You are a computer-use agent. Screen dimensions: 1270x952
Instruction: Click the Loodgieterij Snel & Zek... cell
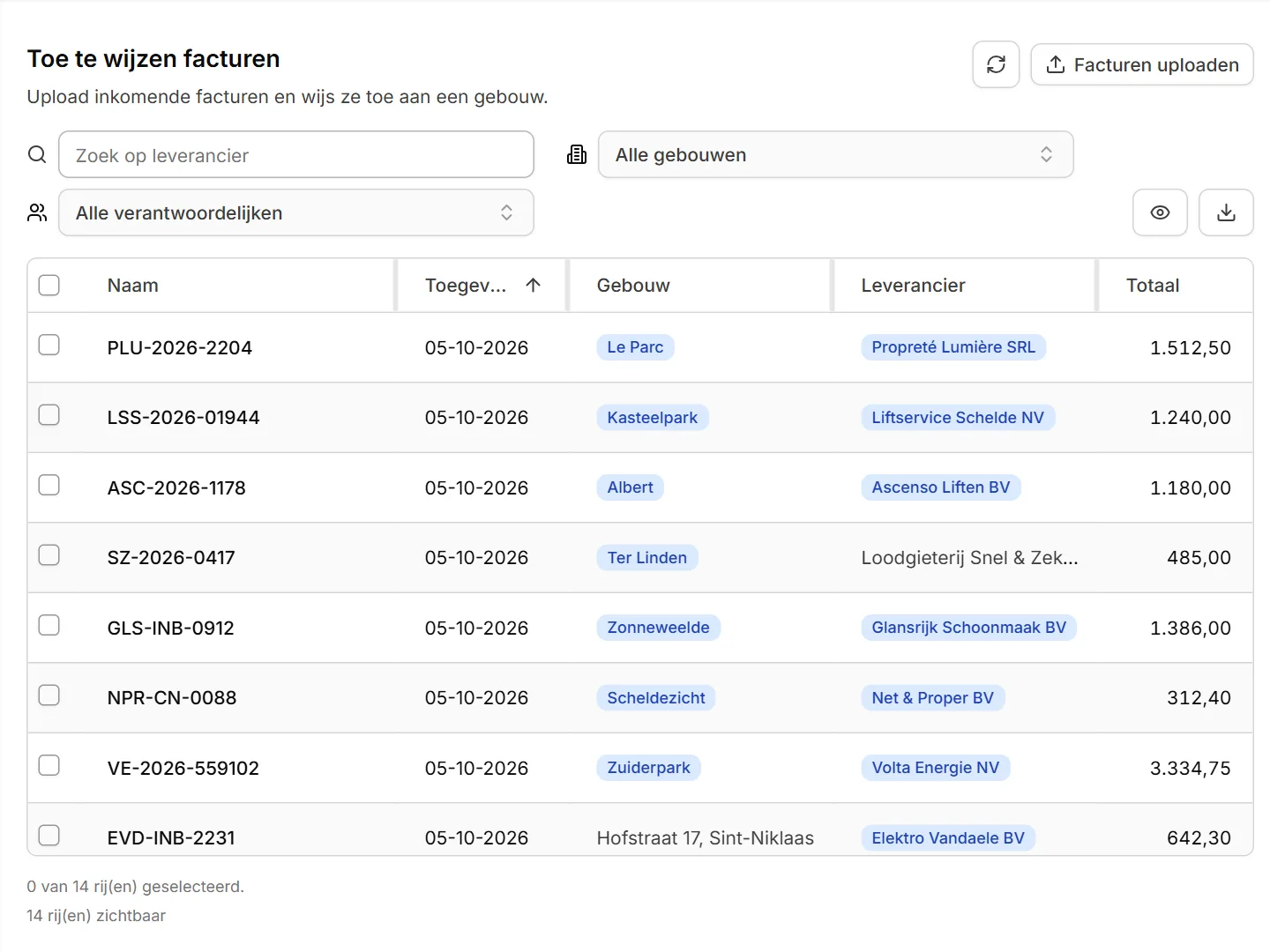point(969,558)
